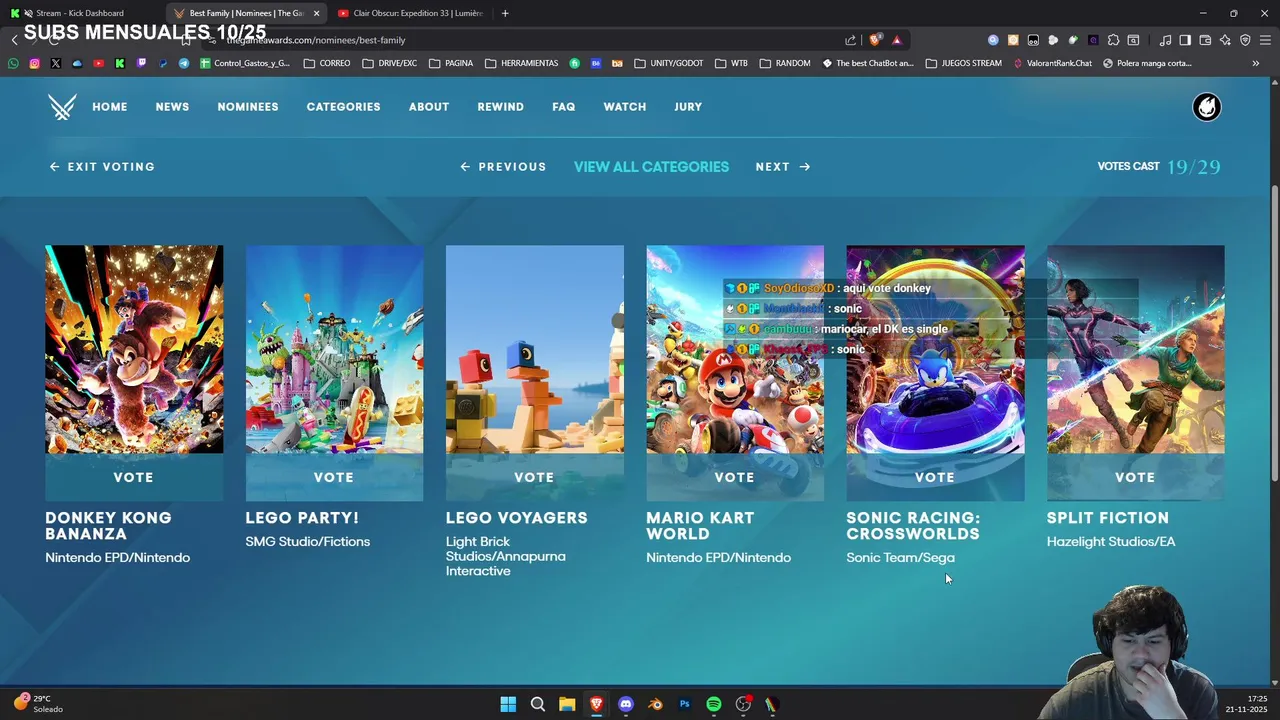Vote for LEGO Voyagers

click(534, 478)
